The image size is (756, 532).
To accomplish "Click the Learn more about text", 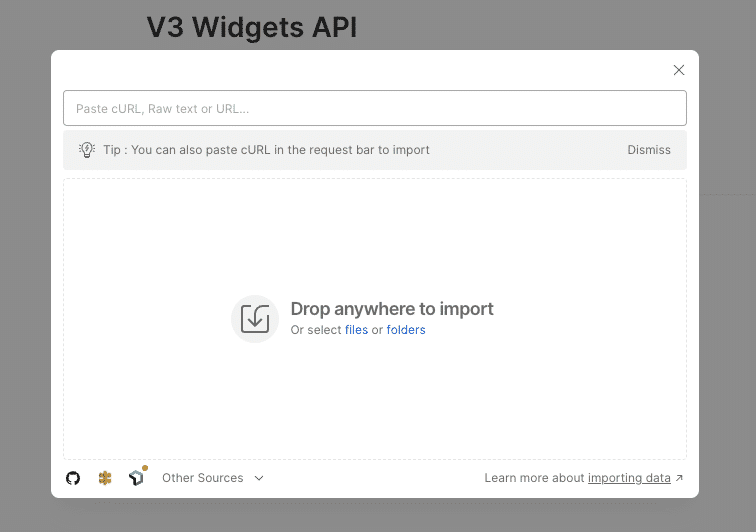I will pyautogui.click(x=534, y=478).
